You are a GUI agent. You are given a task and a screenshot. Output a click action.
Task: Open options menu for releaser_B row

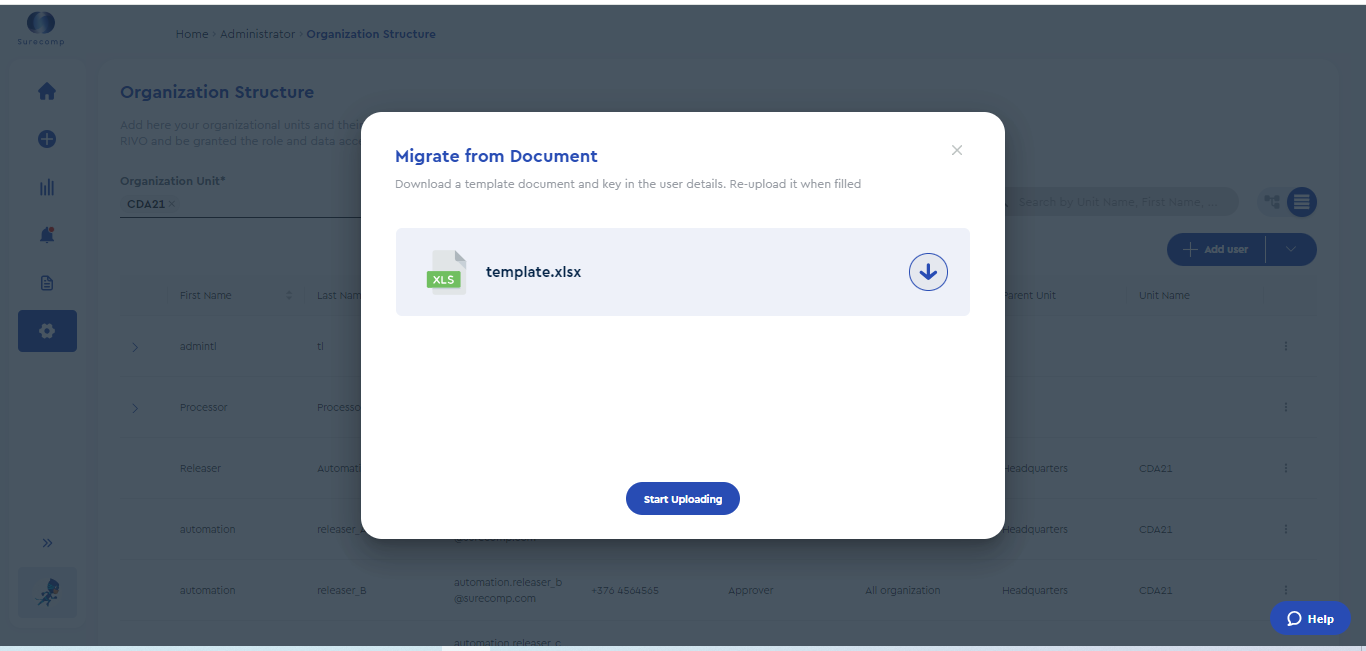click(x=1286, y=590)
